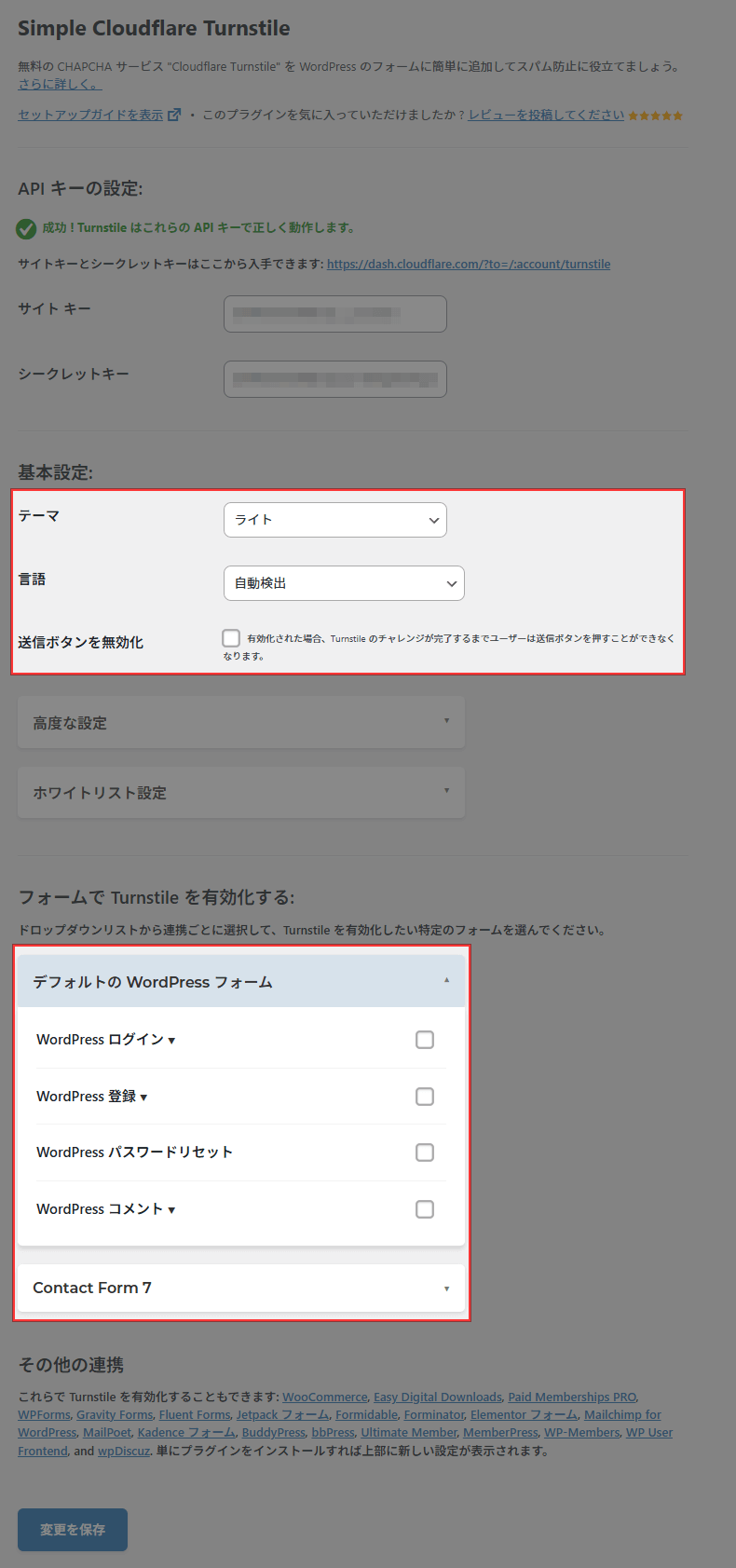
Task: Open the bbPress link
Action: coord(333,1432)
